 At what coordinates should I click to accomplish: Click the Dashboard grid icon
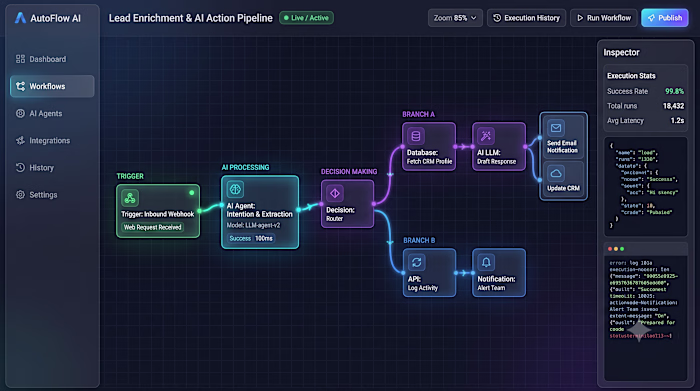pyautogui.click(x=20, y=59)
